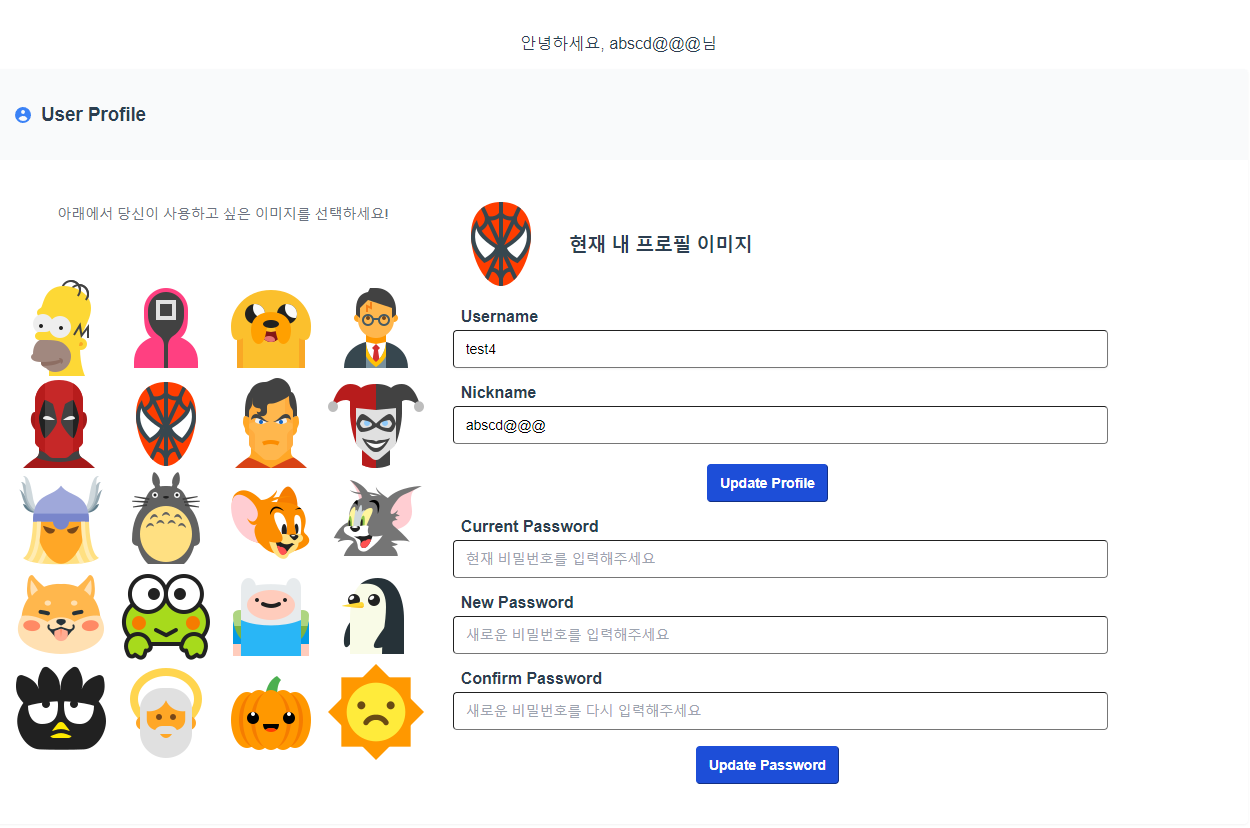Image resolution: width=1250 pixels, height=828 pixels.
Task: Click the Username label
Action: 499,316
